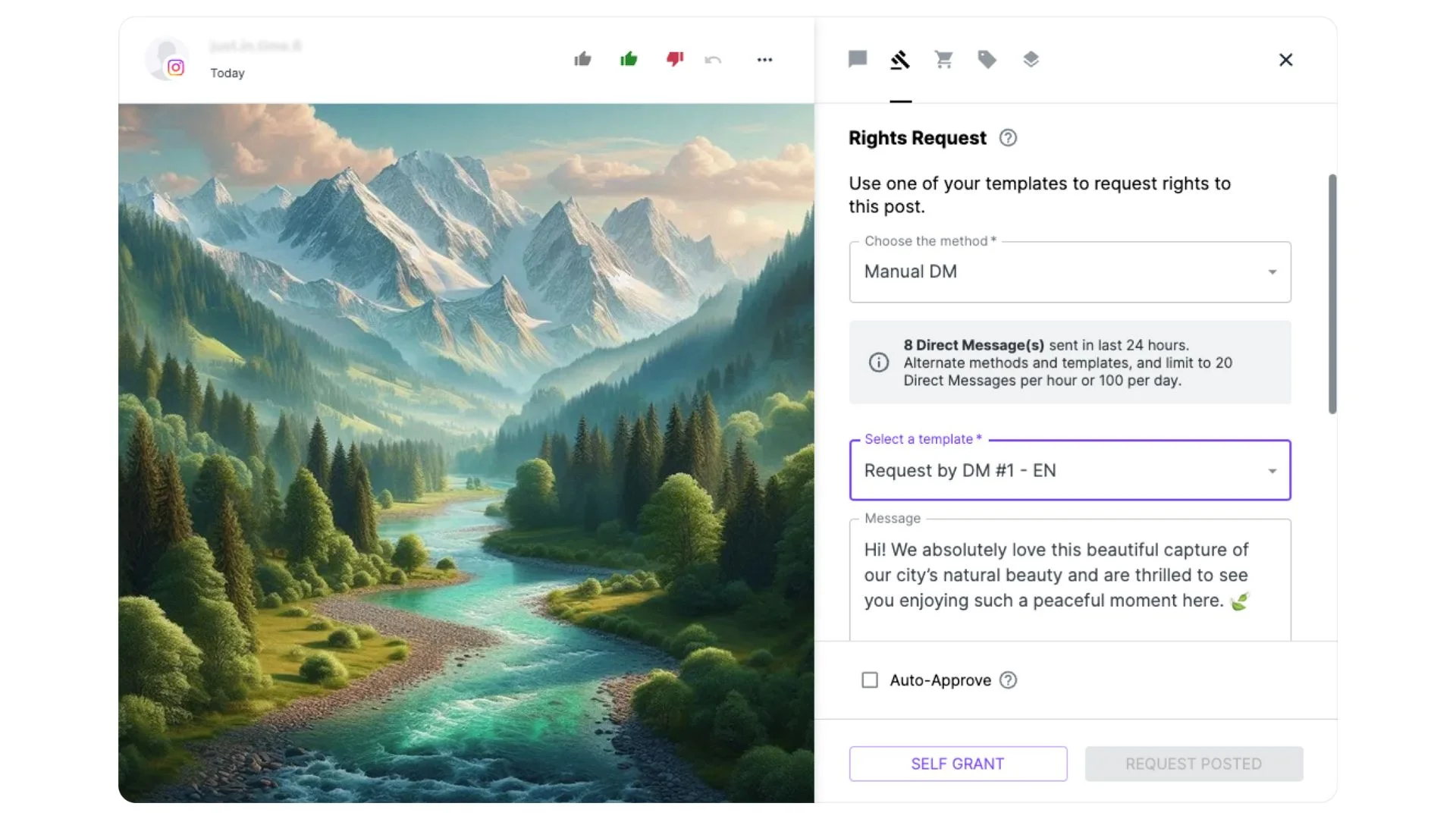Open the tag labels tab

tap(987, 59)
